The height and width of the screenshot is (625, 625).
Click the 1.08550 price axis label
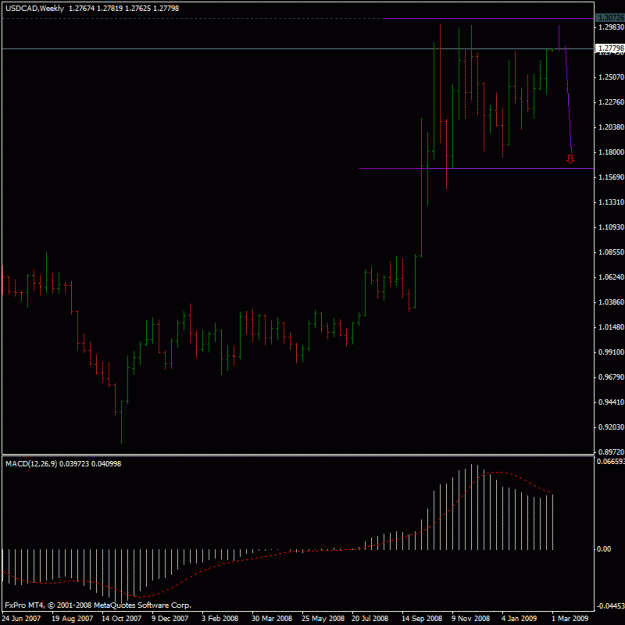coord(611,252)
